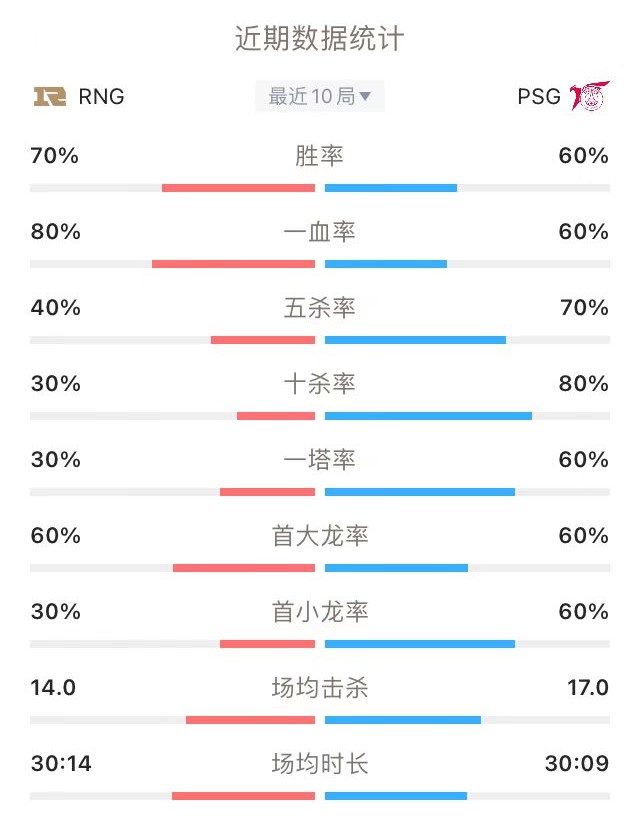640x820 pixels.
Task: Click RNG's 14.0 average kills value
Action: point(53,688)
